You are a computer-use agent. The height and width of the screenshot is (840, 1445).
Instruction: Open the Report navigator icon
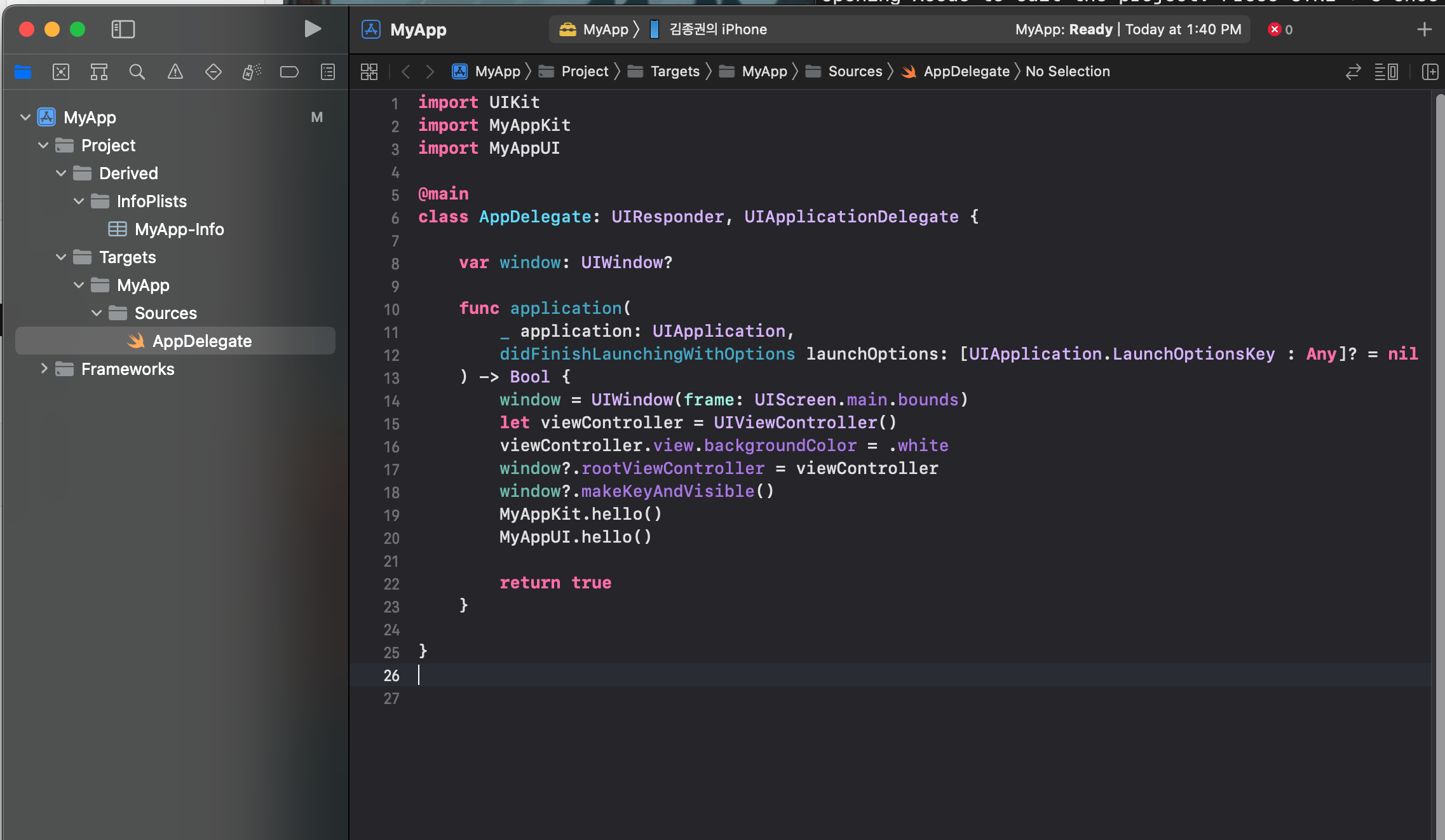pos(328,72)
